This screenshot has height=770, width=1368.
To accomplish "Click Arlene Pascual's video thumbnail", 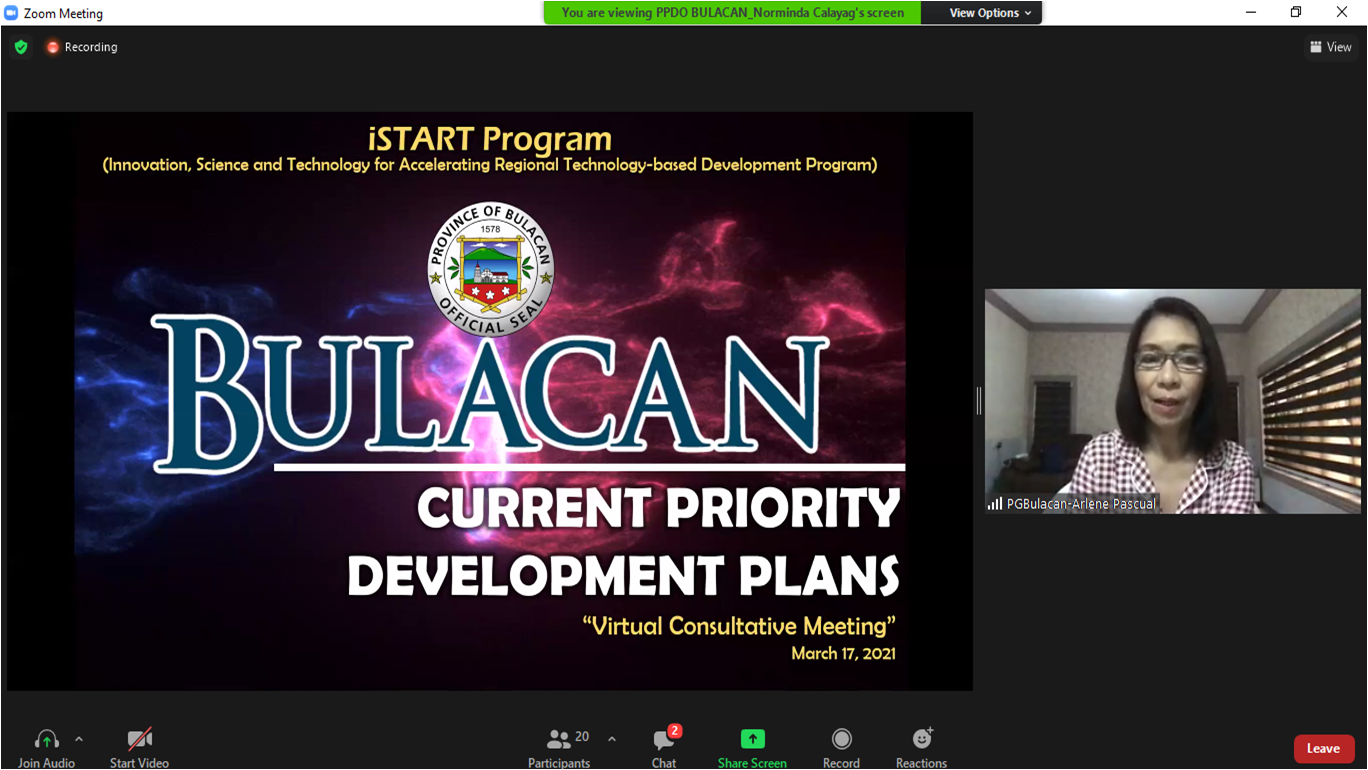I will coord(1172,401).
